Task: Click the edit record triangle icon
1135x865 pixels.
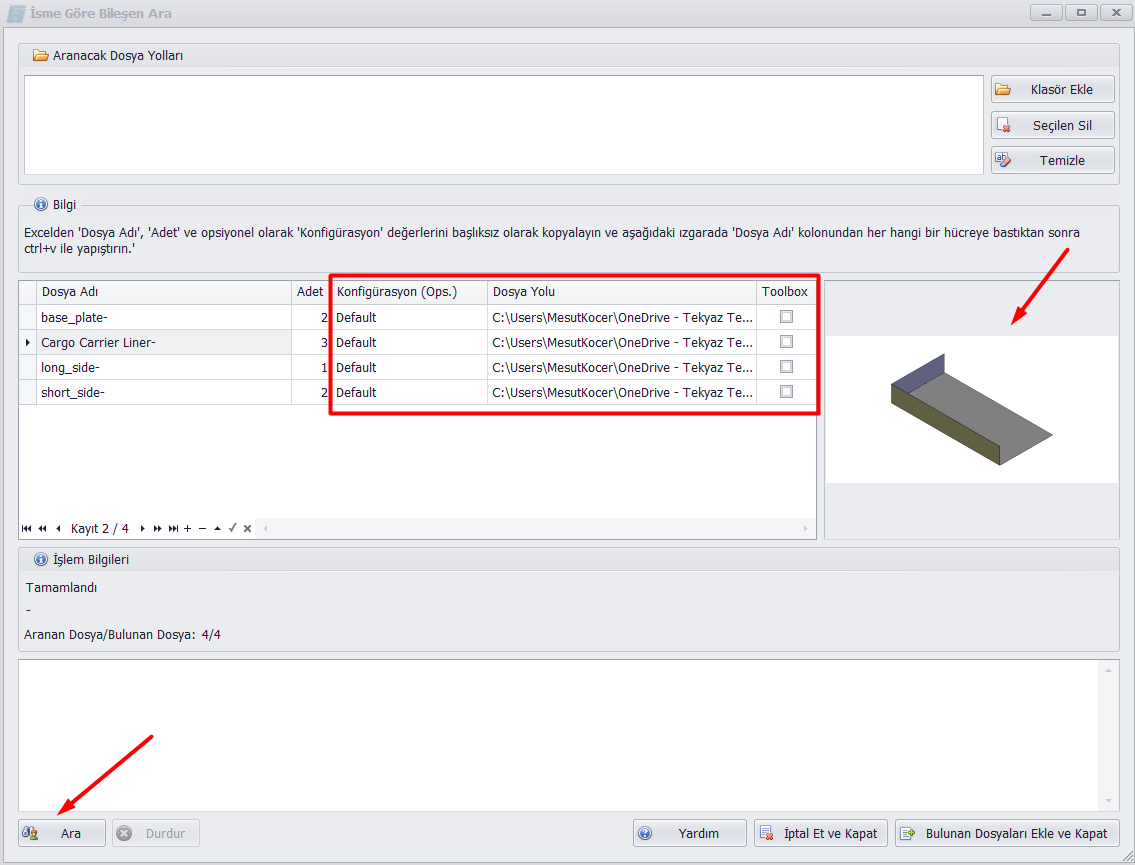Action: click(217, 528)
